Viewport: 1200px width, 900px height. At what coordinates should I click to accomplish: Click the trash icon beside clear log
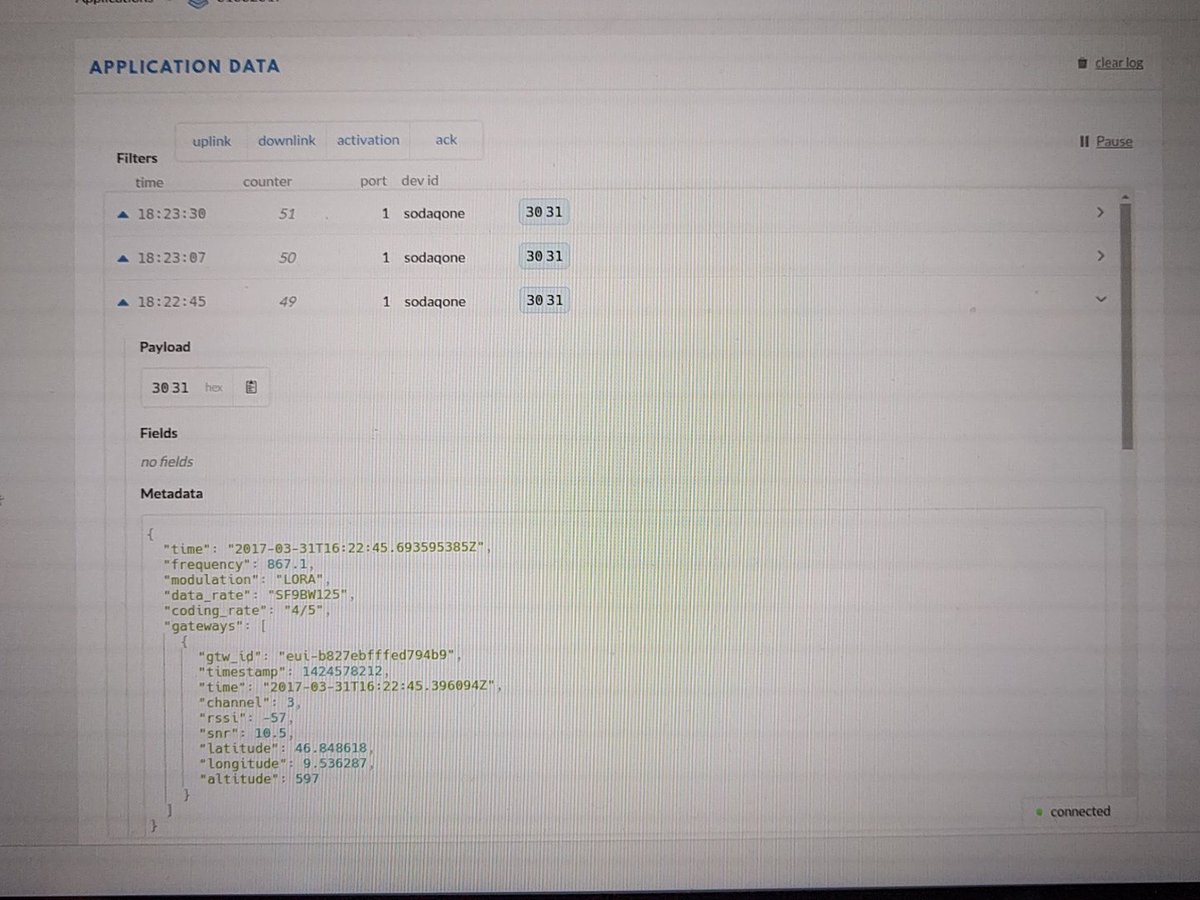(x=1082, y=63)
